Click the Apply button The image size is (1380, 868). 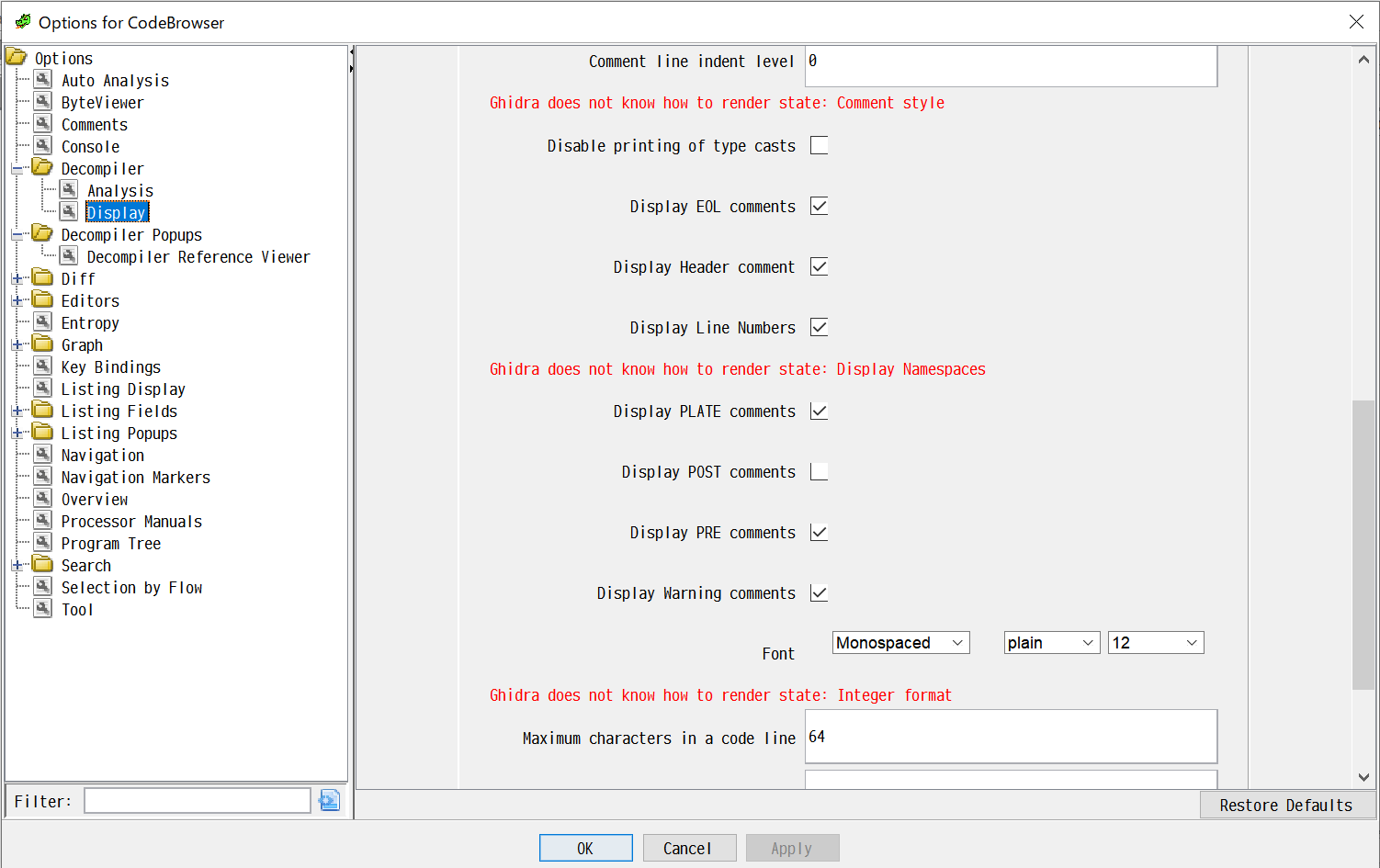tap(792, 848)
